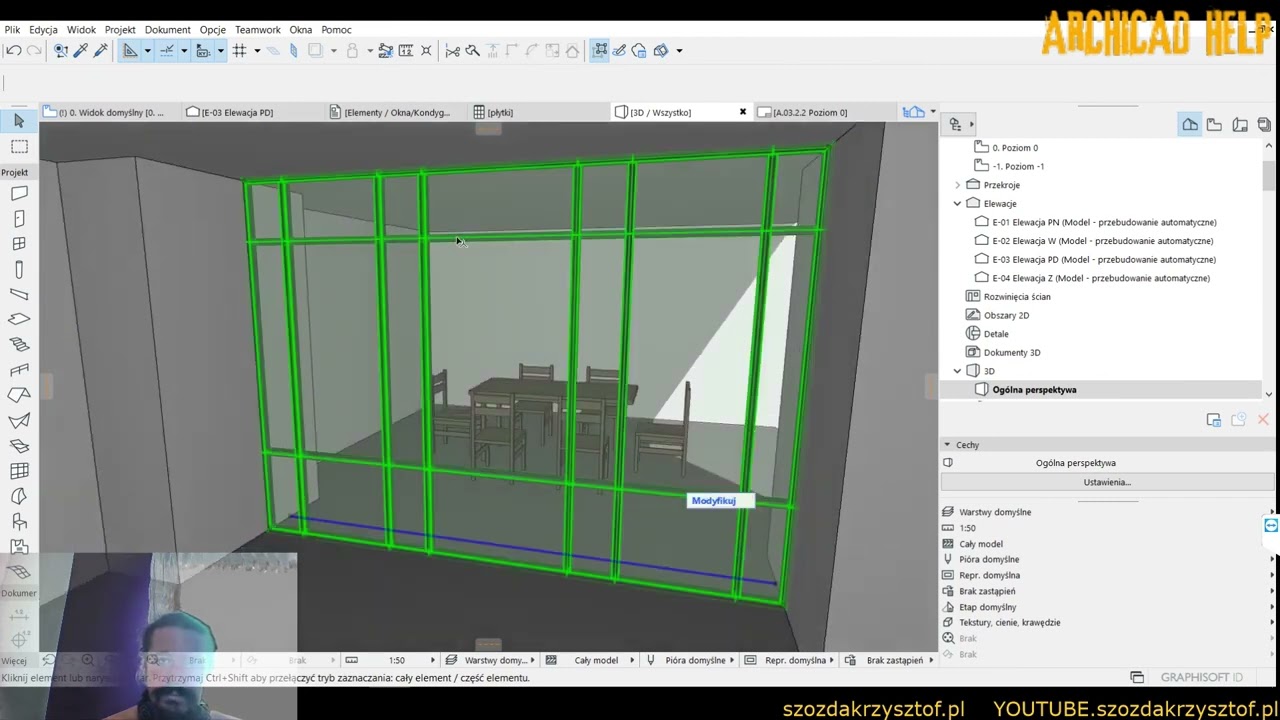Click the Find and Select icon

point(61,51)
